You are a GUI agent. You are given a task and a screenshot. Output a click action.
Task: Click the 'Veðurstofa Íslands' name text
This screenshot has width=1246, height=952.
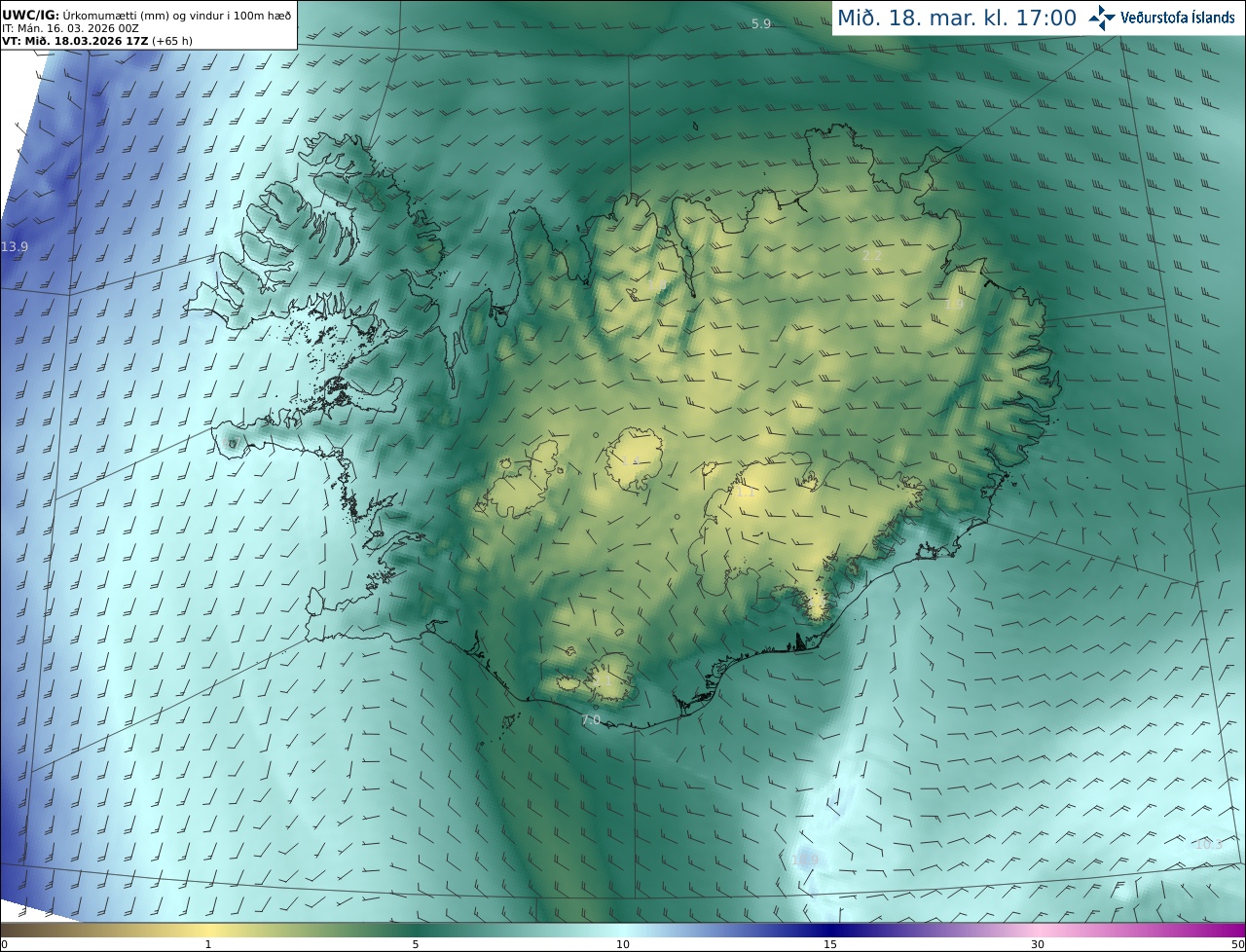[x=1178, y=18]
